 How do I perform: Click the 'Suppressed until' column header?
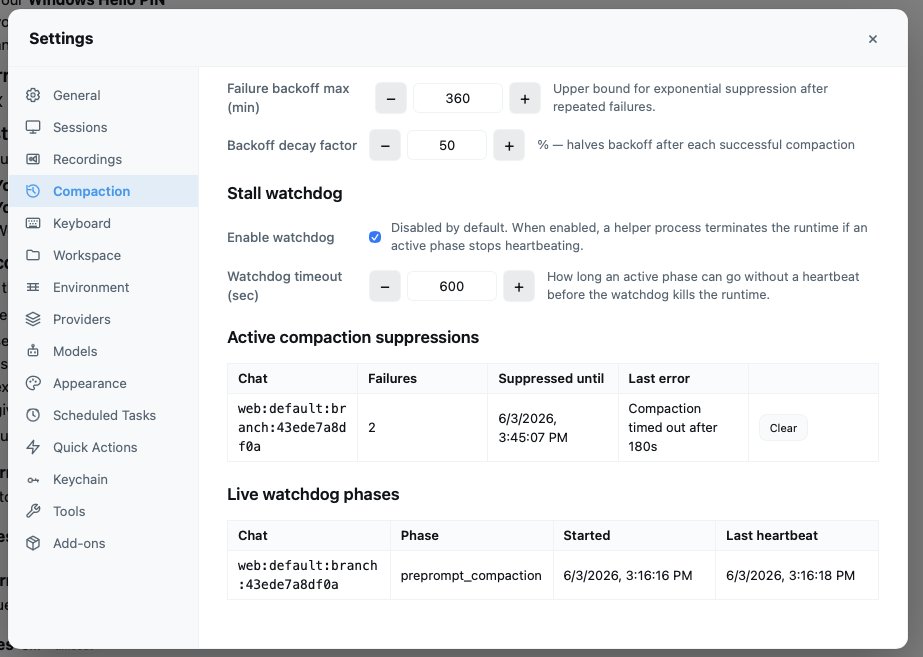(551, 379)
